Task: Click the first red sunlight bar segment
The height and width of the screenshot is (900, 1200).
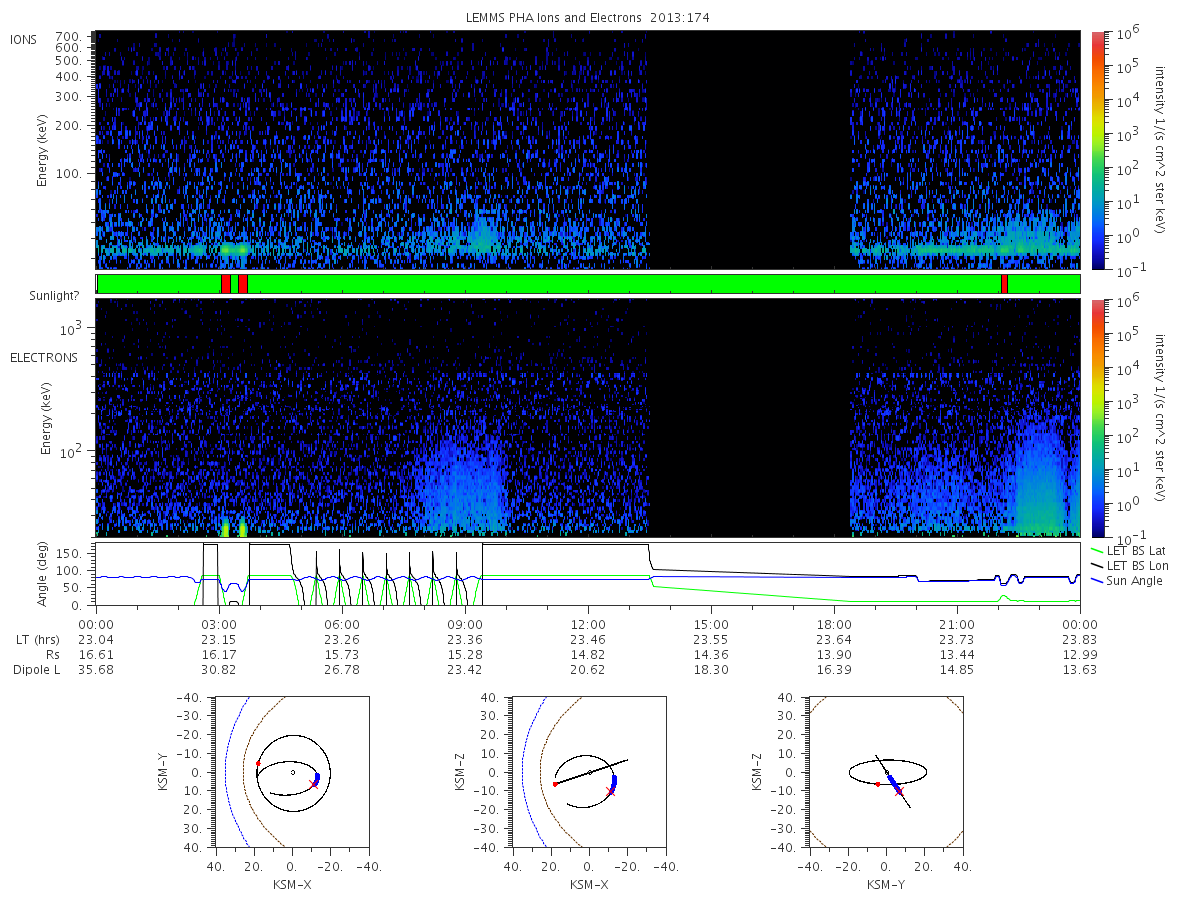Action: point(226,284)
